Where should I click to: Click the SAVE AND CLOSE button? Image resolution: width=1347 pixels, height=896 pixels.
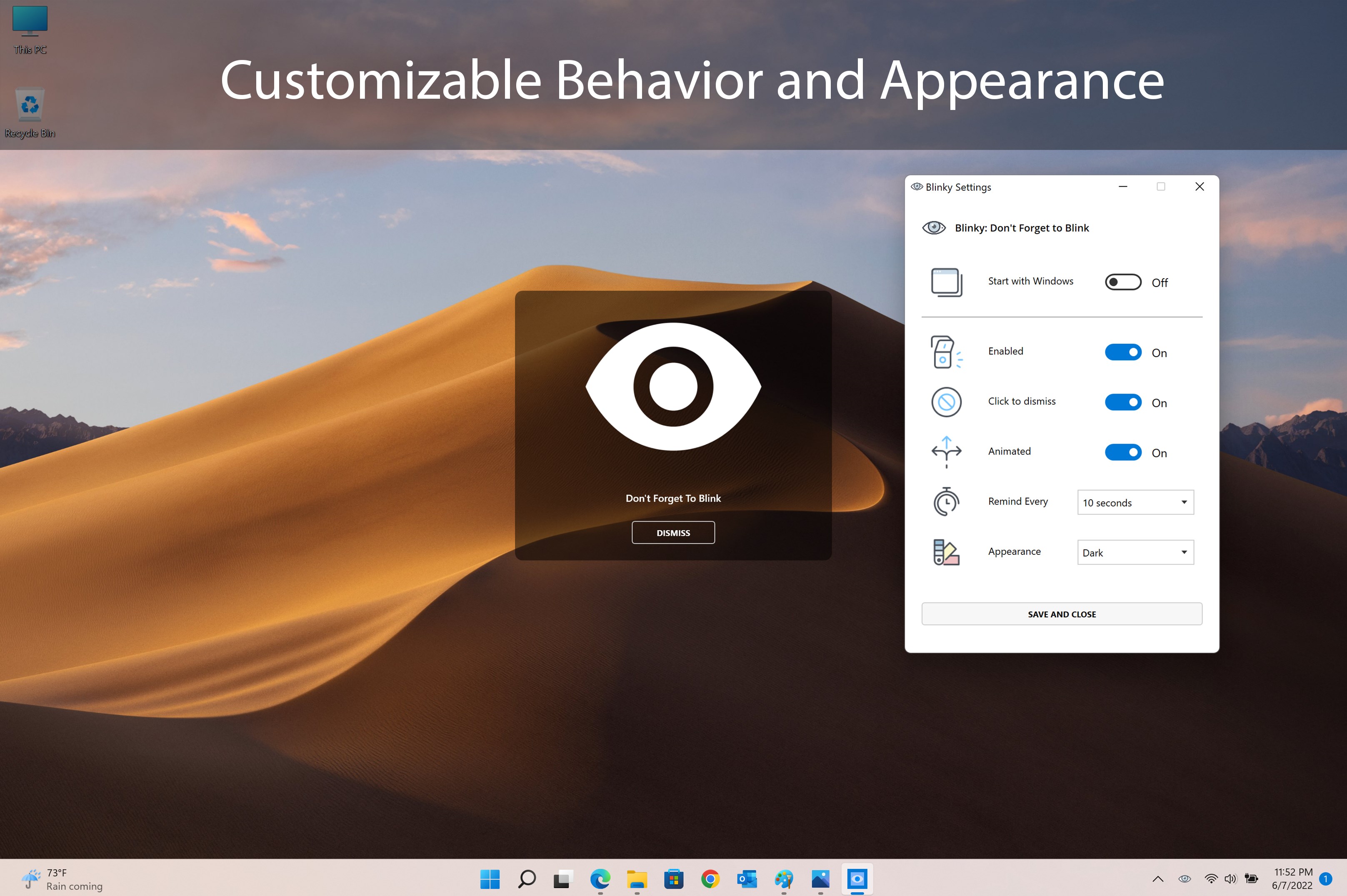coord(1061,614)
